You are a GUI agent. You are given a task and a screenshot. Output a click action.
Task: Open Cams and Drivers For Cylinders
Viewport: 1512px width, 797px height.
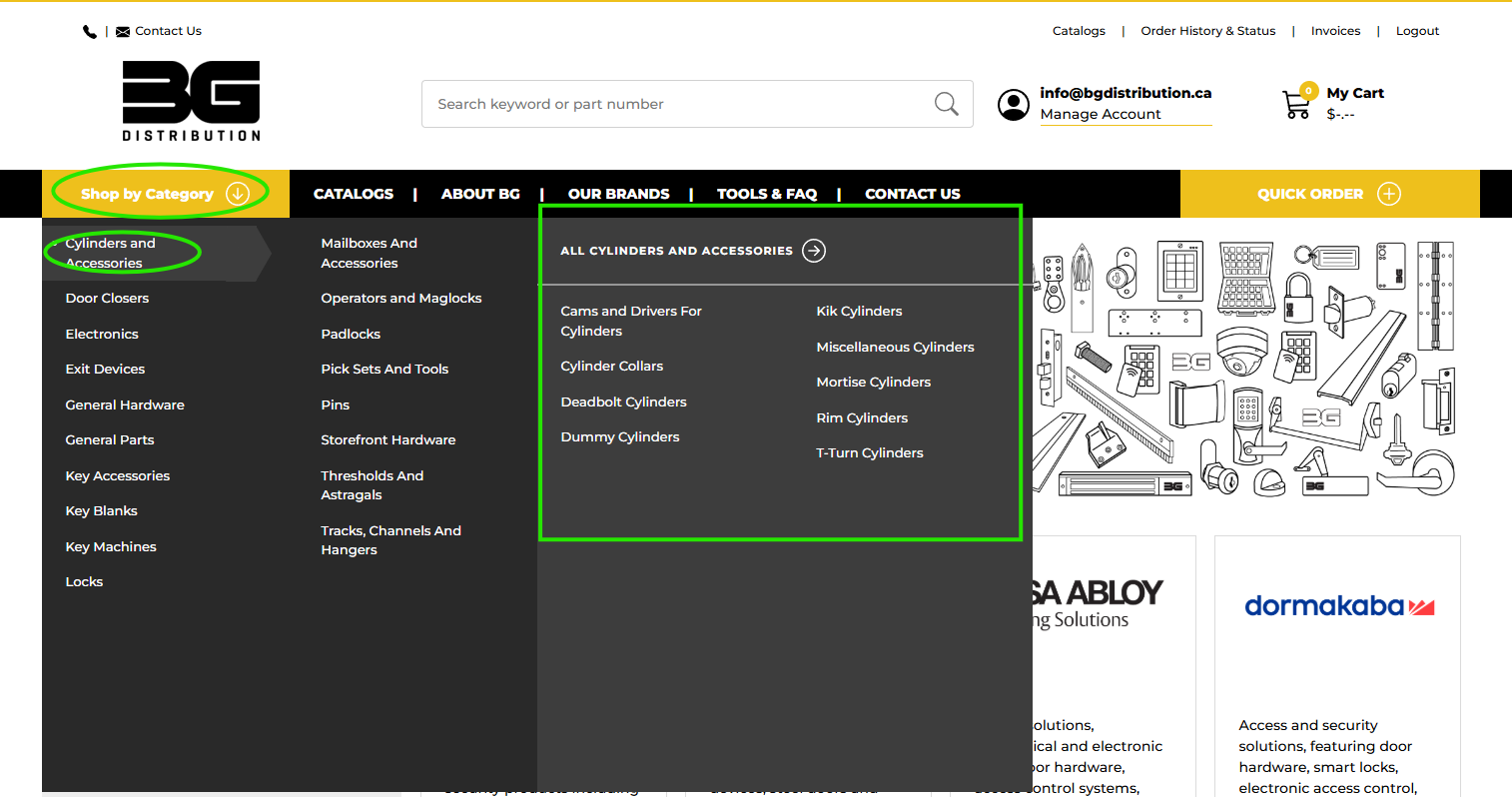pyautogui.click(x=631, y=321)
